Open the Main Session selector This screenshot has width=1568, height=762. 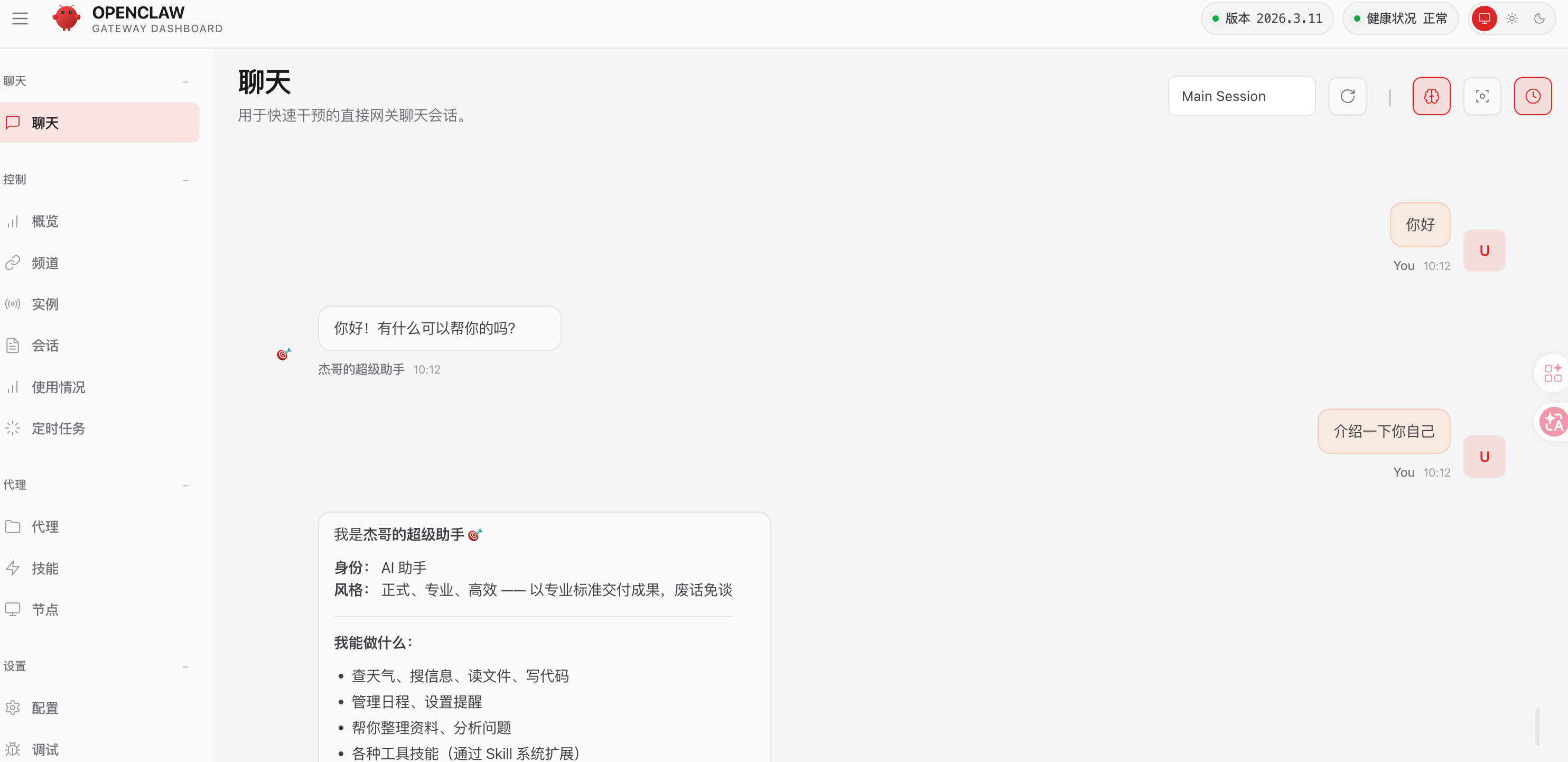(1241, 96)
